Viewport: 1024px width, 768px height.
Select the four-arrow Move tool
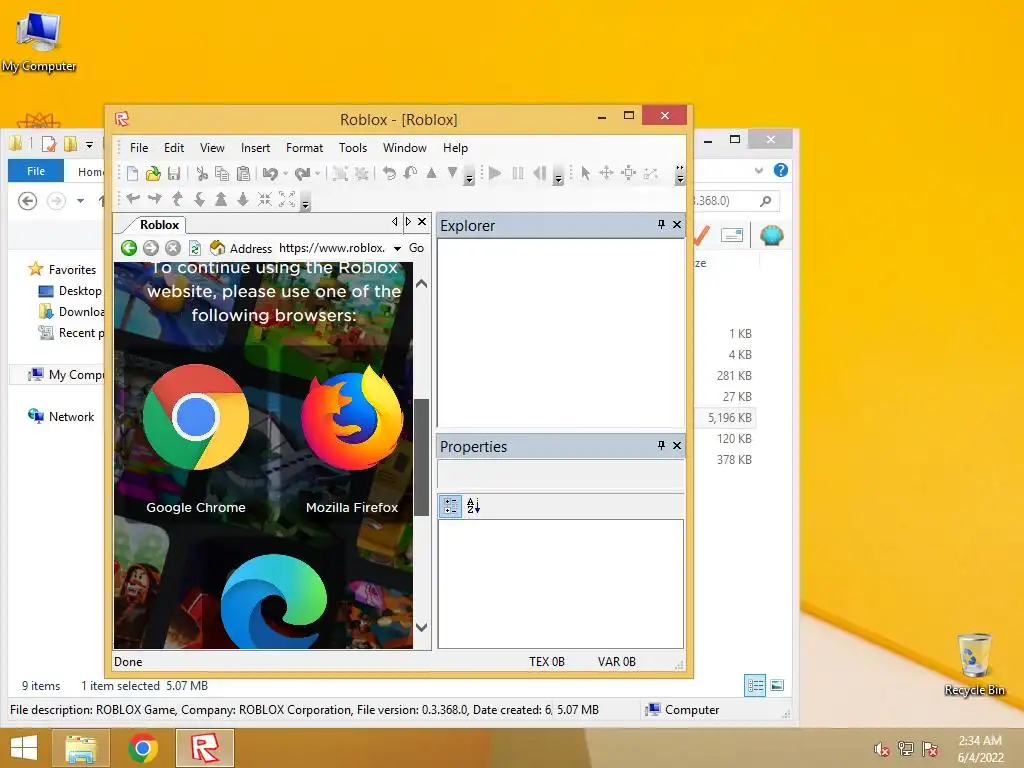606,173
